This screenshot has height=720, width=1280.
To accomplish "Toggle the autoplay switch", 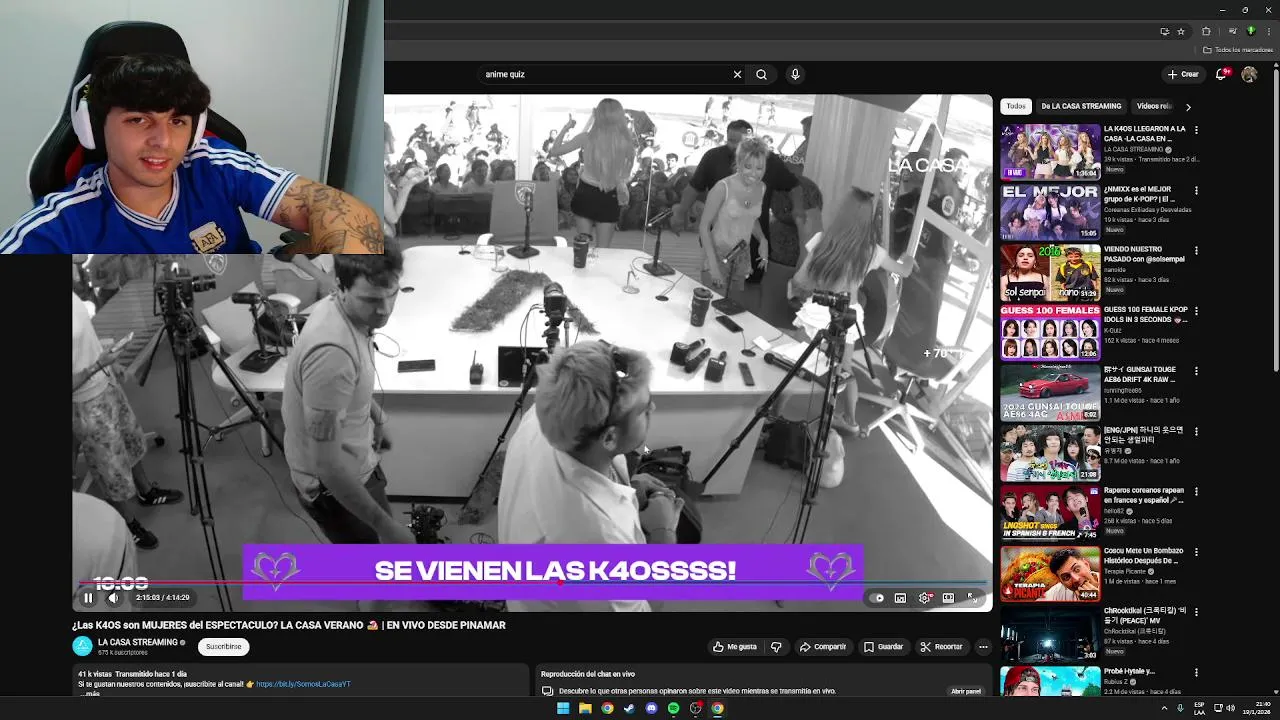I will point(877,598).
